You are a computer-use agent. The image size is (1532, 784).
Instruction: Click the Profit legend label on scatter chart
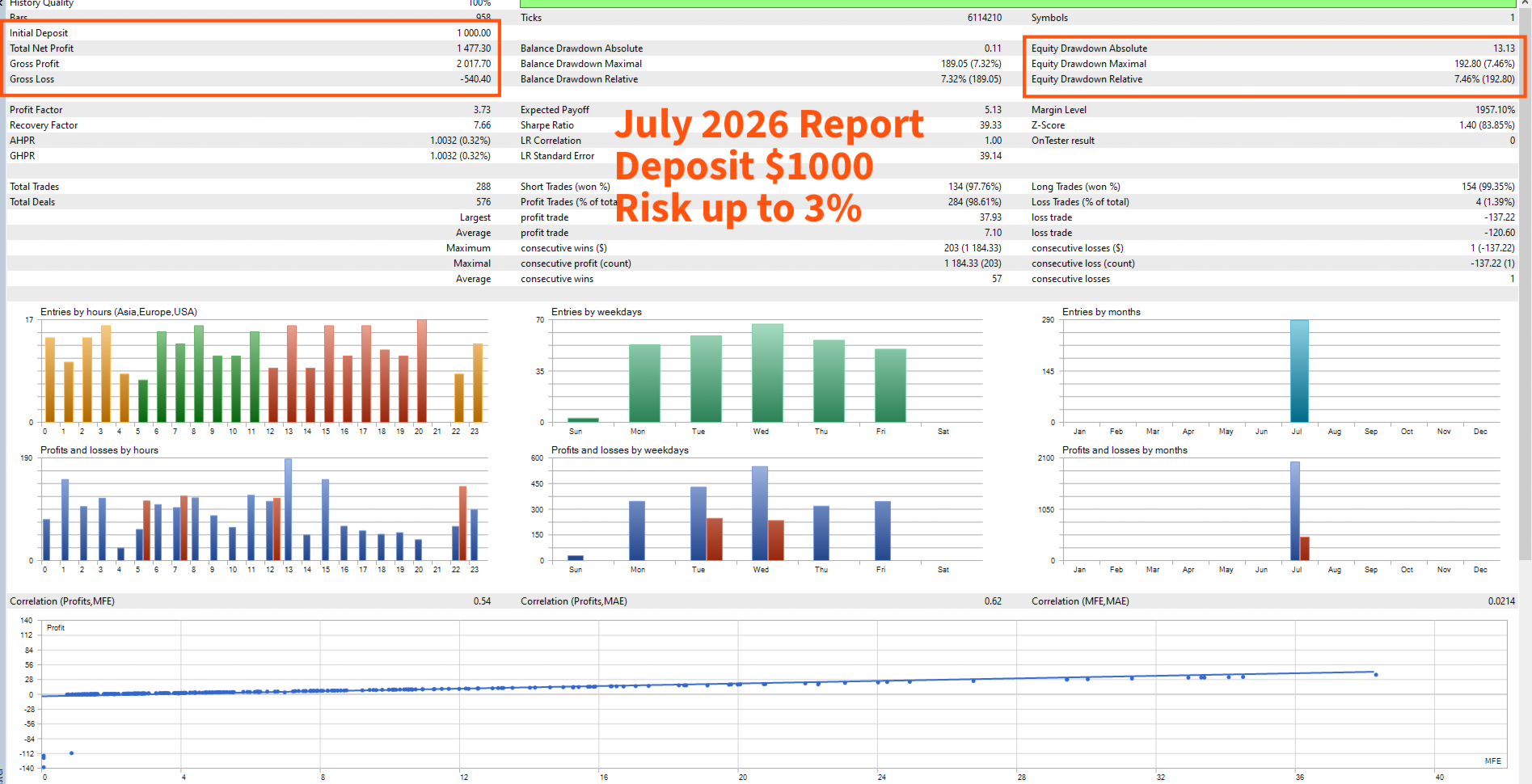click(x=56, y=628)
